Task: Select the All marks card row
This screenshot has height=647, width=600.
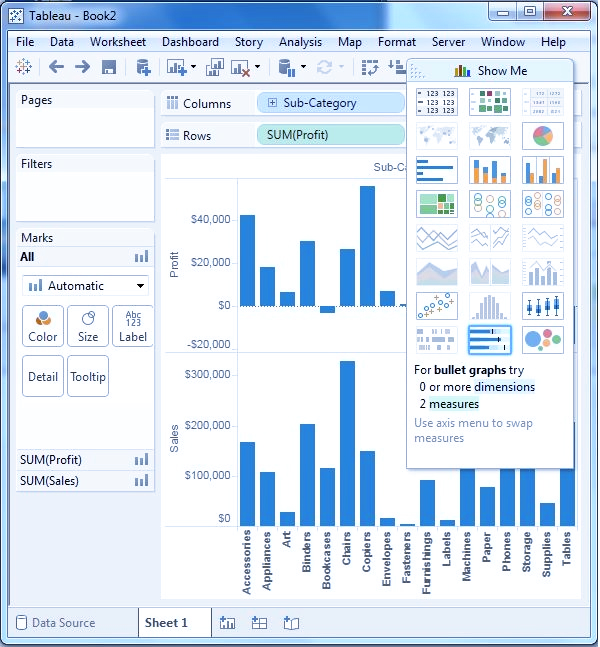Action: click(85, 257)
